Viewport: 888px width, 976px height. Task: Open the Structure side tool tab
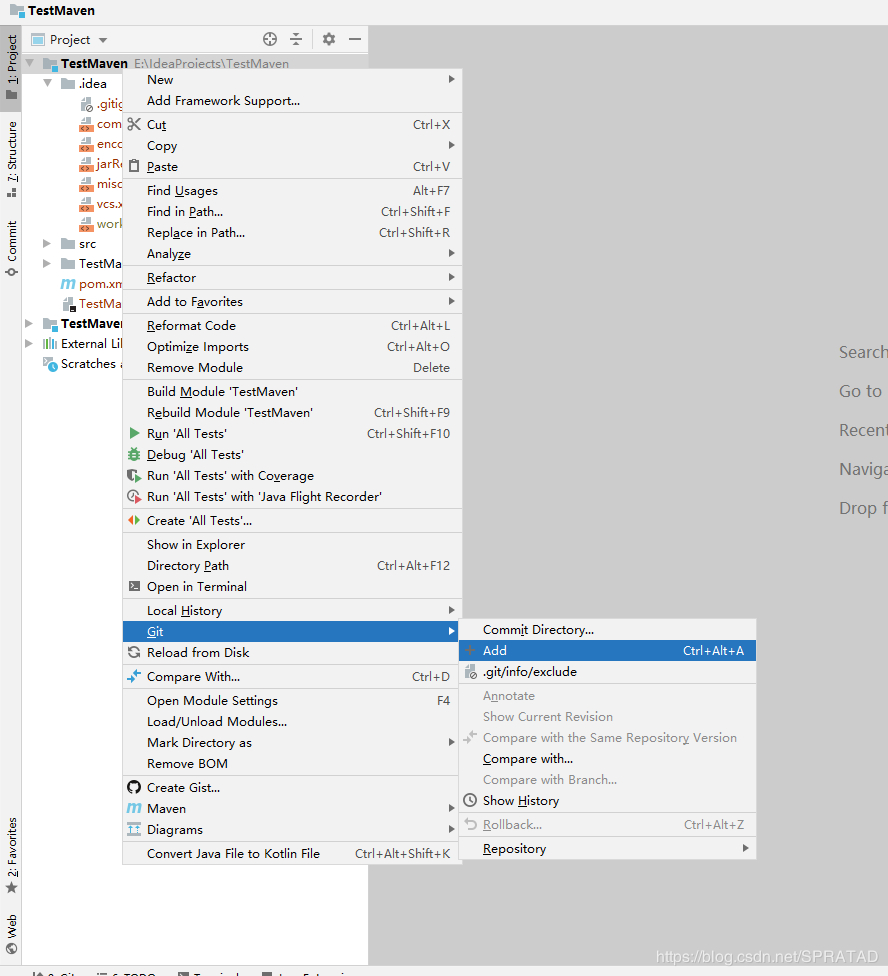click(11, 160)
